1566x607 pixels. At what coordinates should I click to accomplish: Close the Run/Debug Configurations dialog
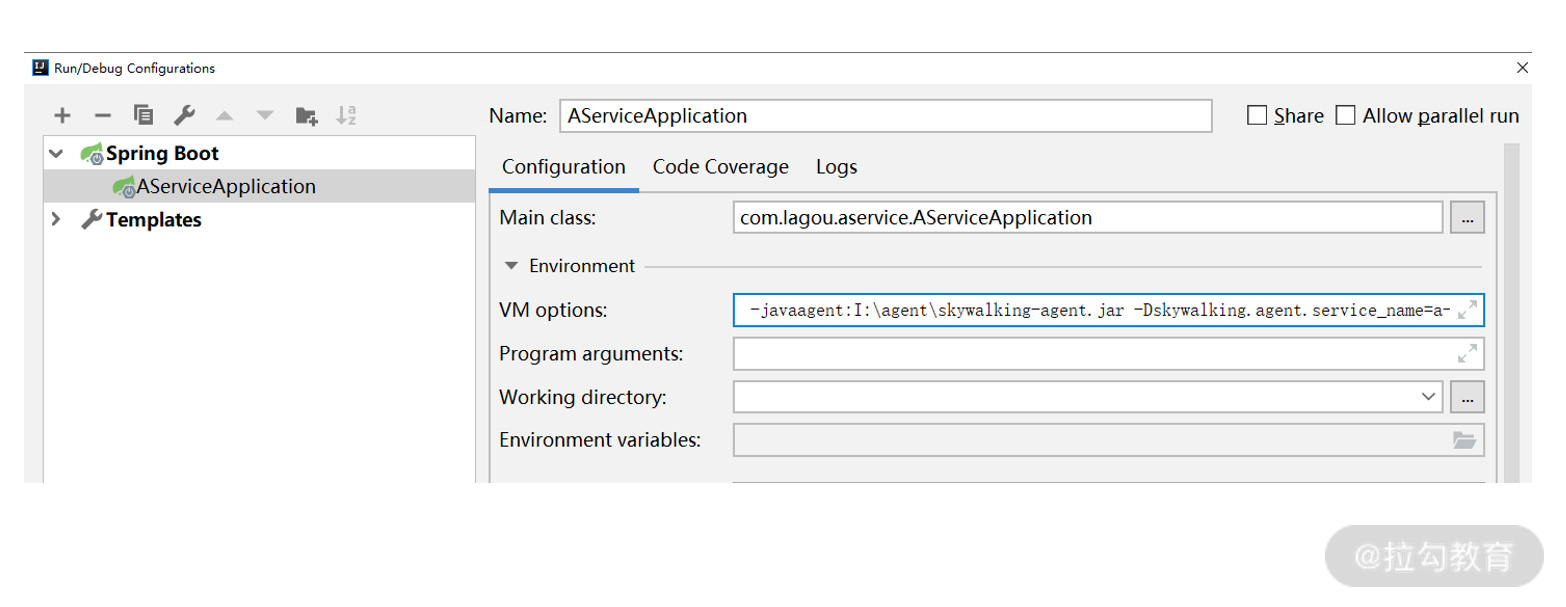[1522, 68]
